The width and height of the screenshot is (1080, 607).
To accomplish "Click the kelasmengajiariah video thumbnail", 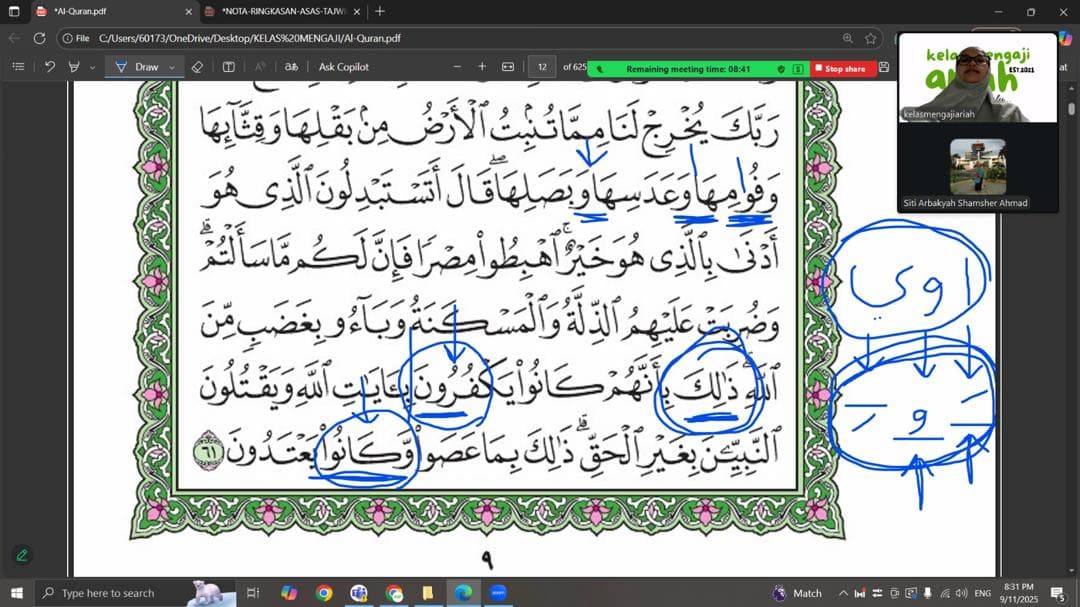I will click(977, 78).
